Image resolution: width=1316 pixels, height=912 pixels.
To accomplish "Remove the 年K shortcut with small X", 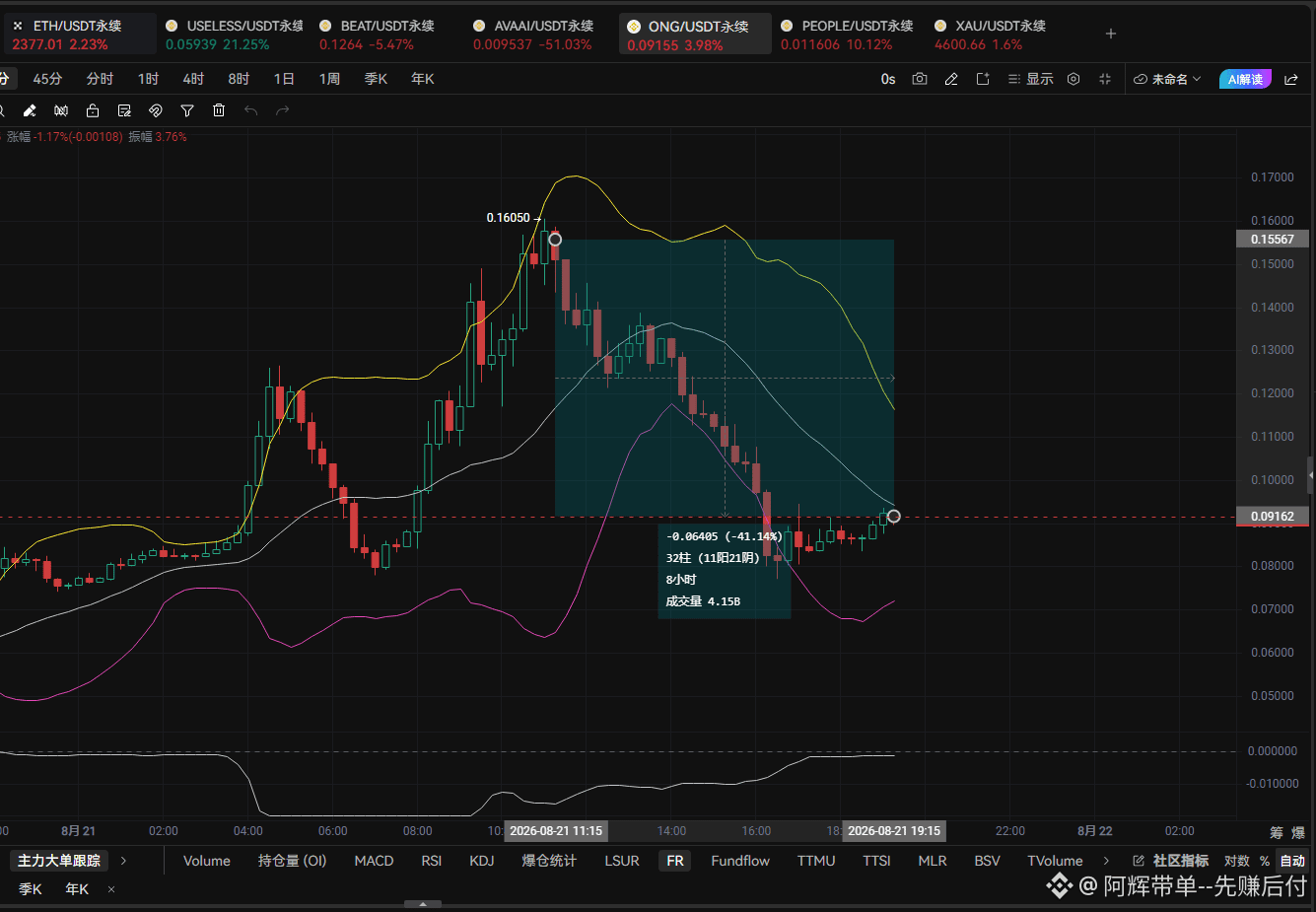I will point(111,889).
